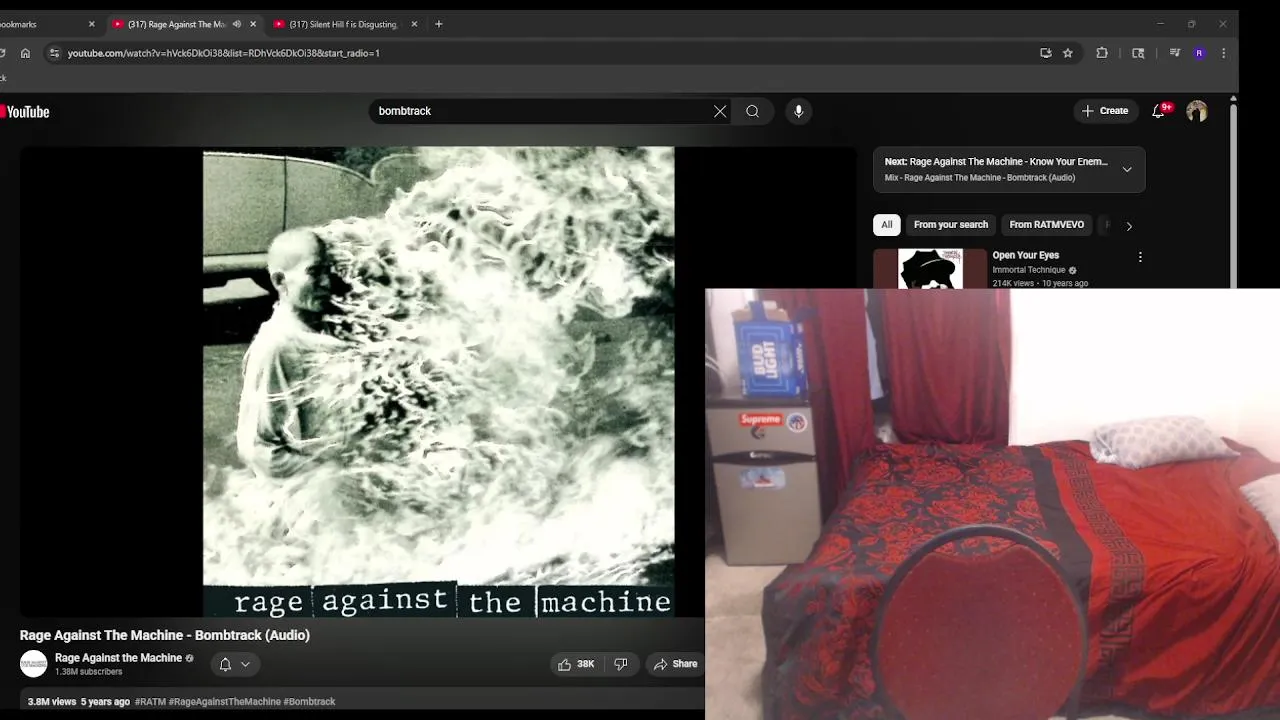Bookmark this page with star icon
The height and width of the screenshot is (720, 1280).
click(1068, 53)
